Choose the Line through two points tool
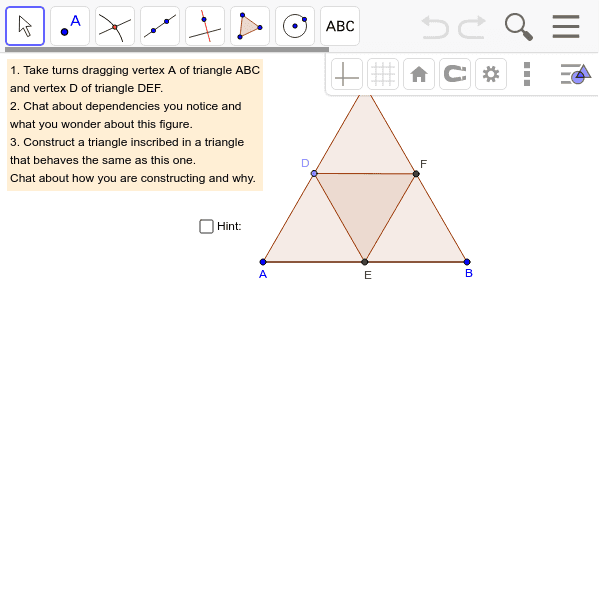Viewport: 600px width, 600px height. (x=160, y=26)
